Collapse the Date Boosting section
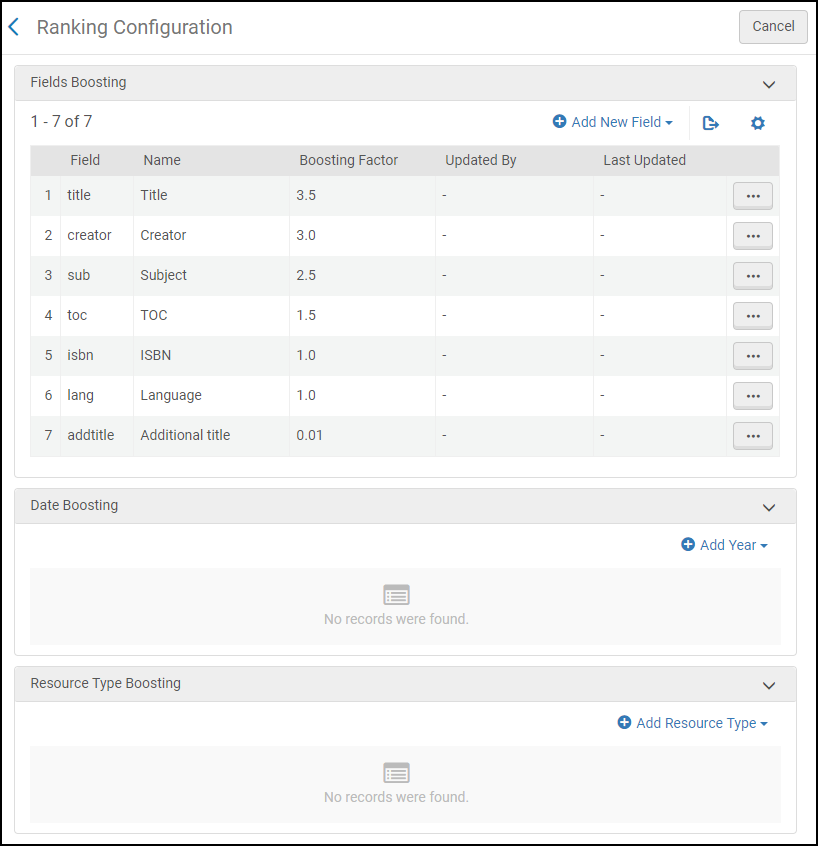 coord(769,508)
